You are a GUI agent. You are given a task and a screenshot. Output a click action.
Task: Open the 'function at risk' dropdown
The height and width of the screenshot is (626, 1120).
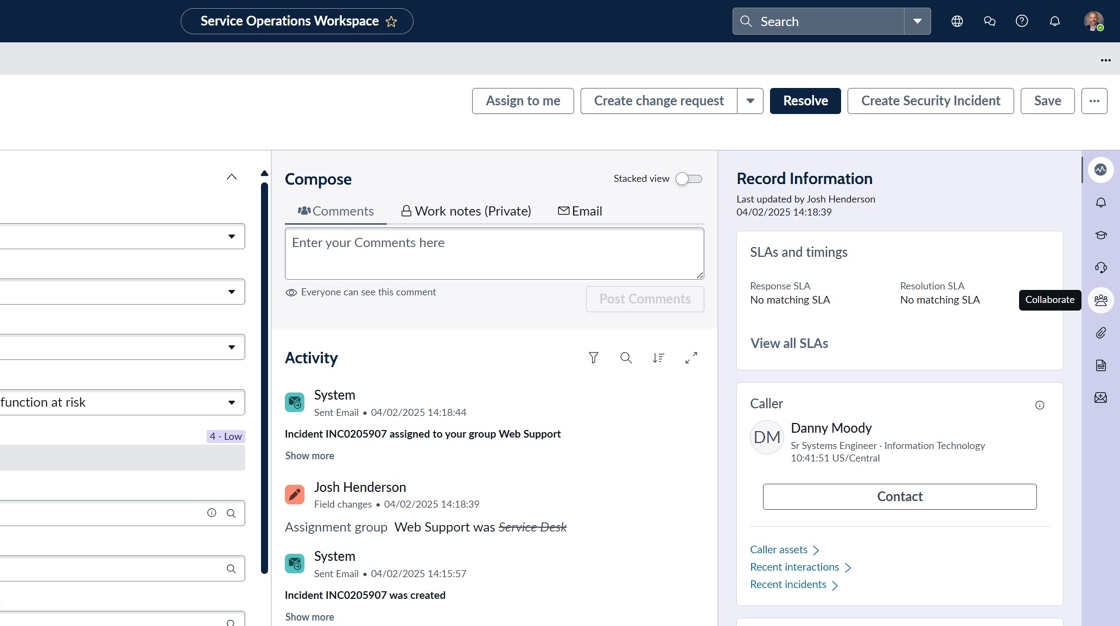tap(122, 402)
